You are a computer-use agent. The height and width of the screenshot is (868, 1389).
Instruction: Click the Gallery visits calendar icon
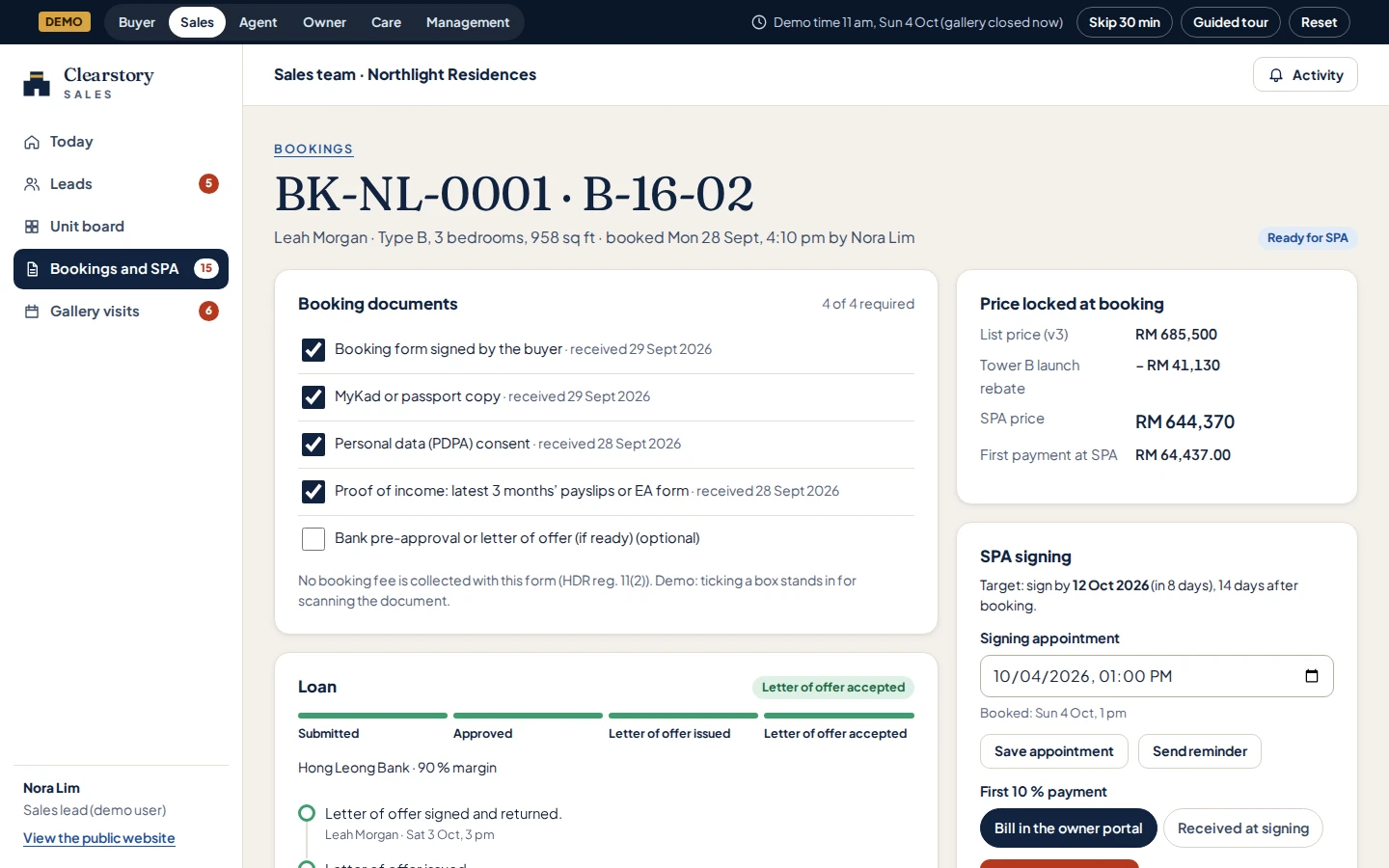(x=32, y=312)
